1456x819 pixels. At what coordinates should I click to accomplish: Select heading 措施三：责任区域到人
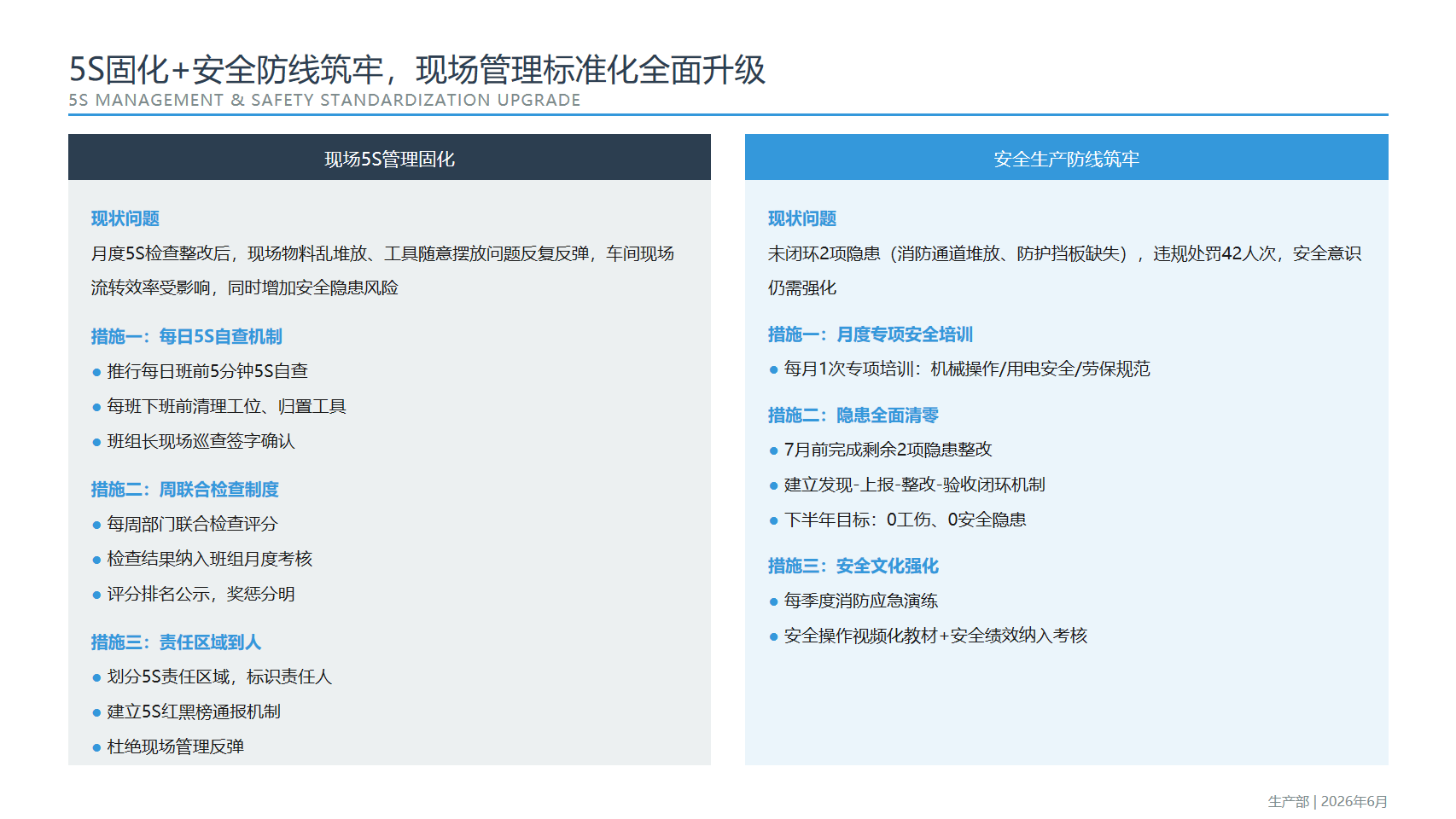(177, 642)
